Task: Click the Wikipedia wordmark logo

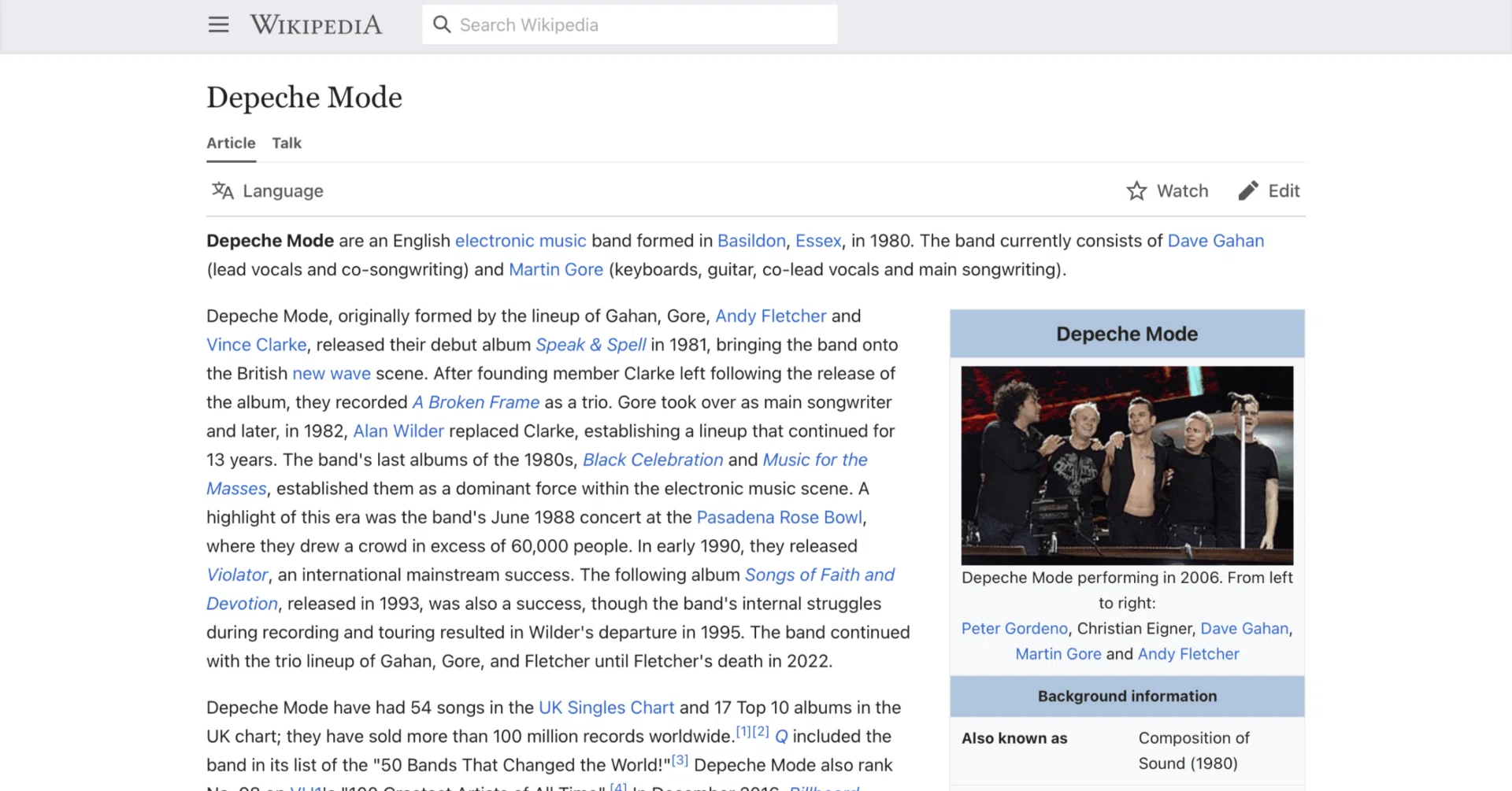Action: (316, 25)
